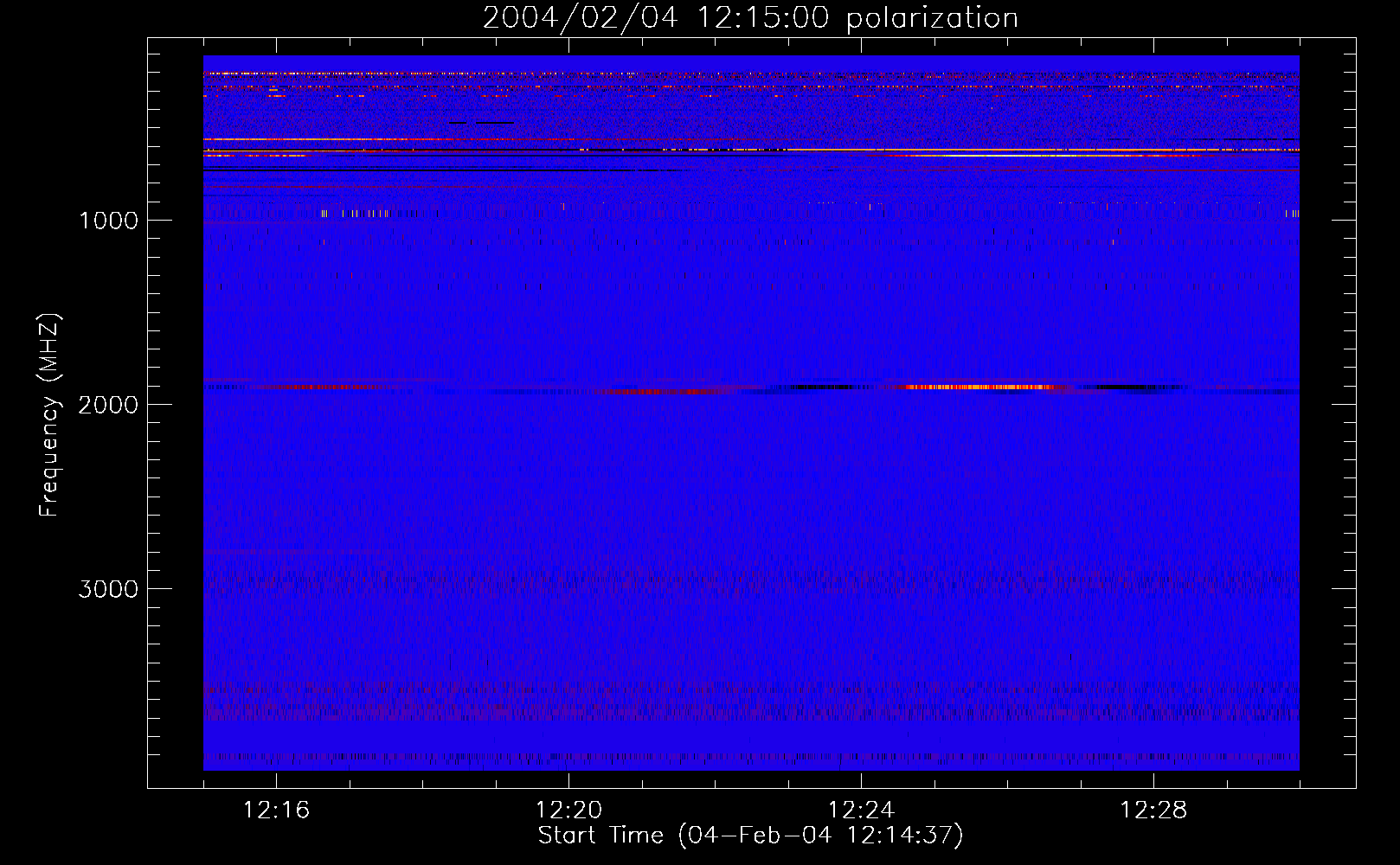
Task: Click the 12:20 time tick label
Action: (568, 811)
